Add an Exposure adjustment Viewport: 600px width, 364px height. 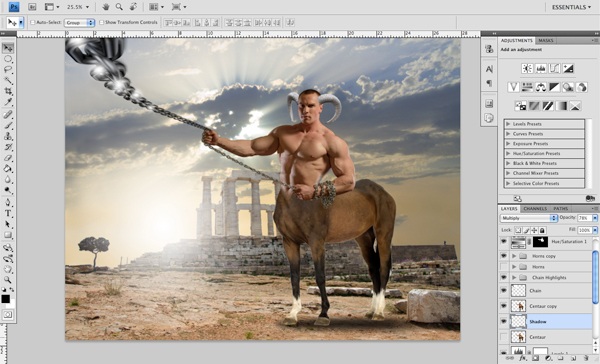(x=568, y=69)
